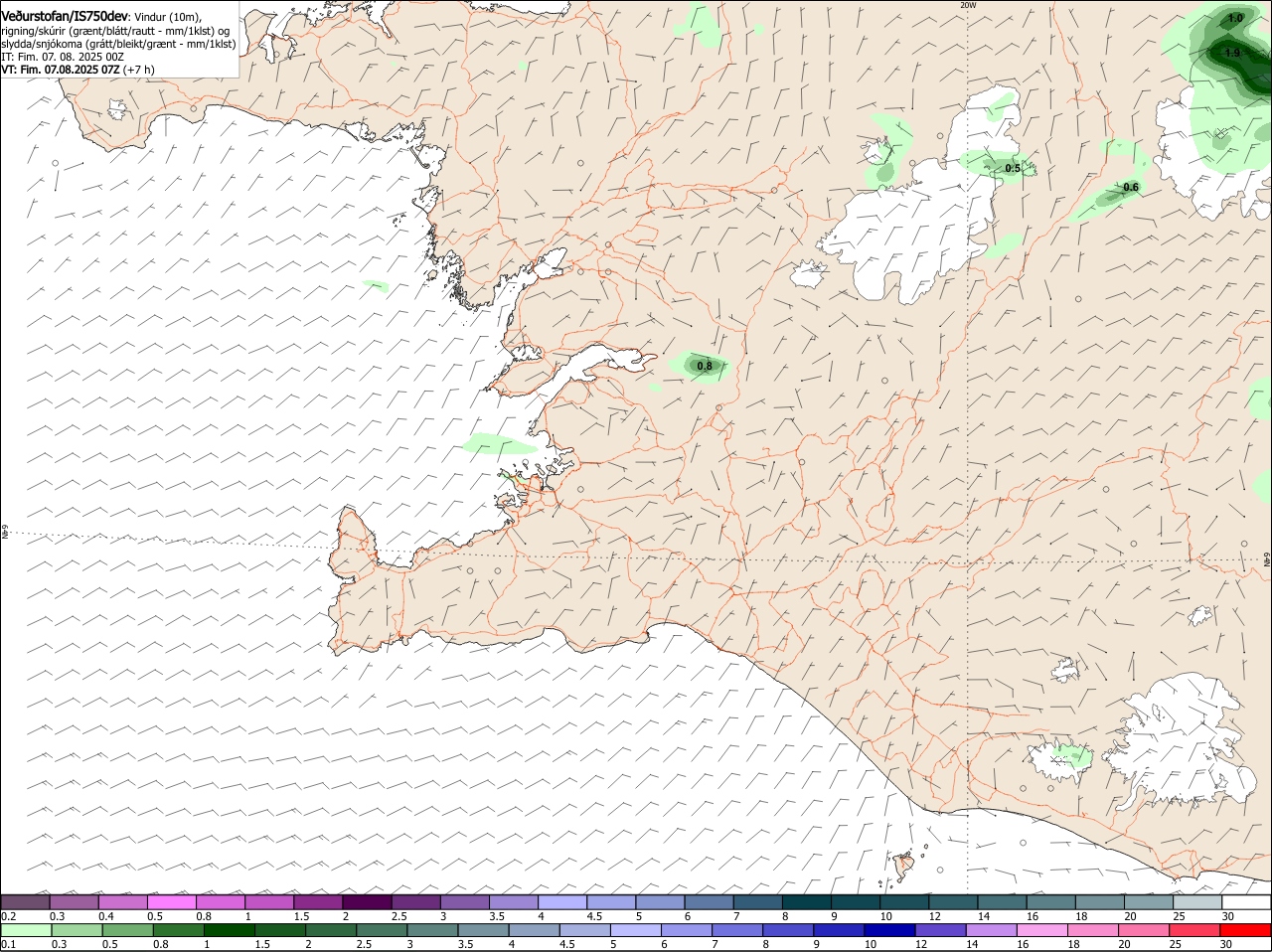
Task: Click the light periwinkle 4 swatch in upper legend row
Action: (x=562, y=901)
